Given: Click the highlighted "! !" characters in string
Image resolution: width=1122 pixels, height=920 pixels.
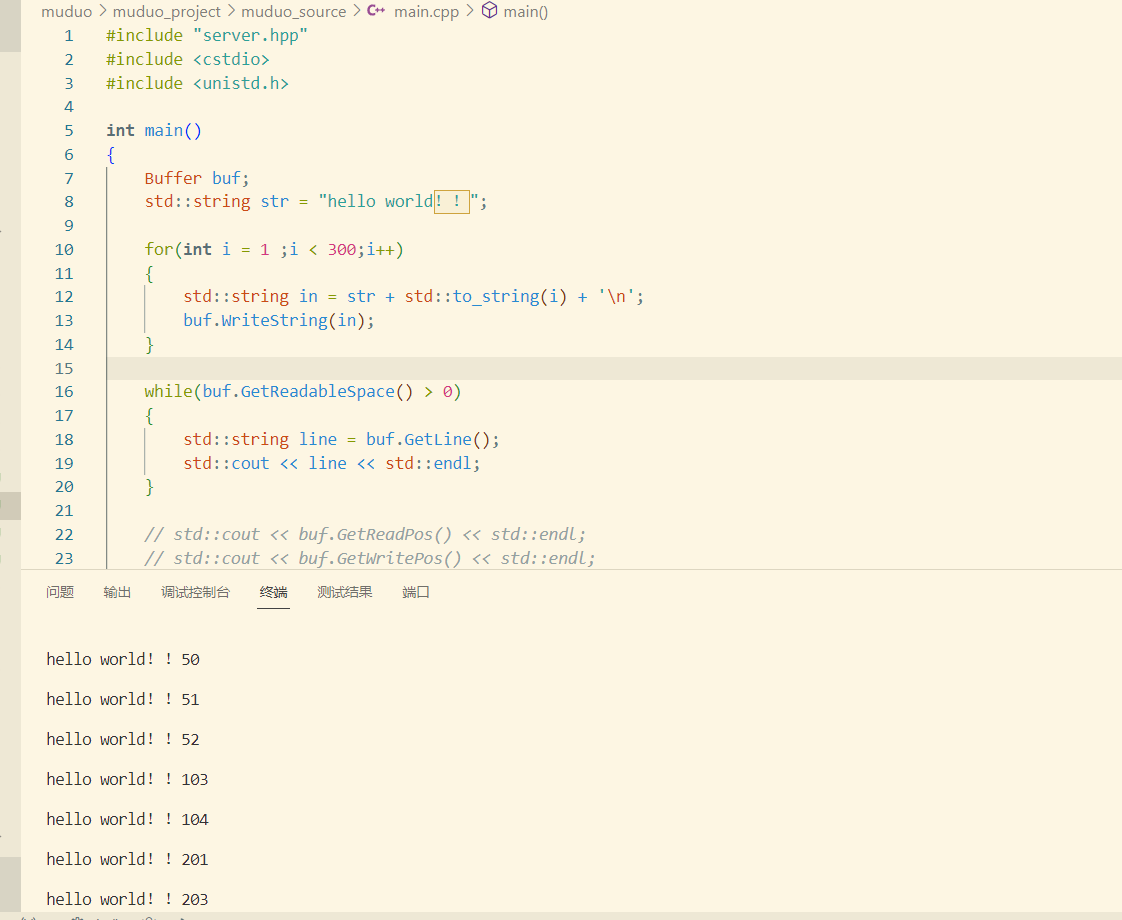Looking at the screenshot, I should (452, 202).
